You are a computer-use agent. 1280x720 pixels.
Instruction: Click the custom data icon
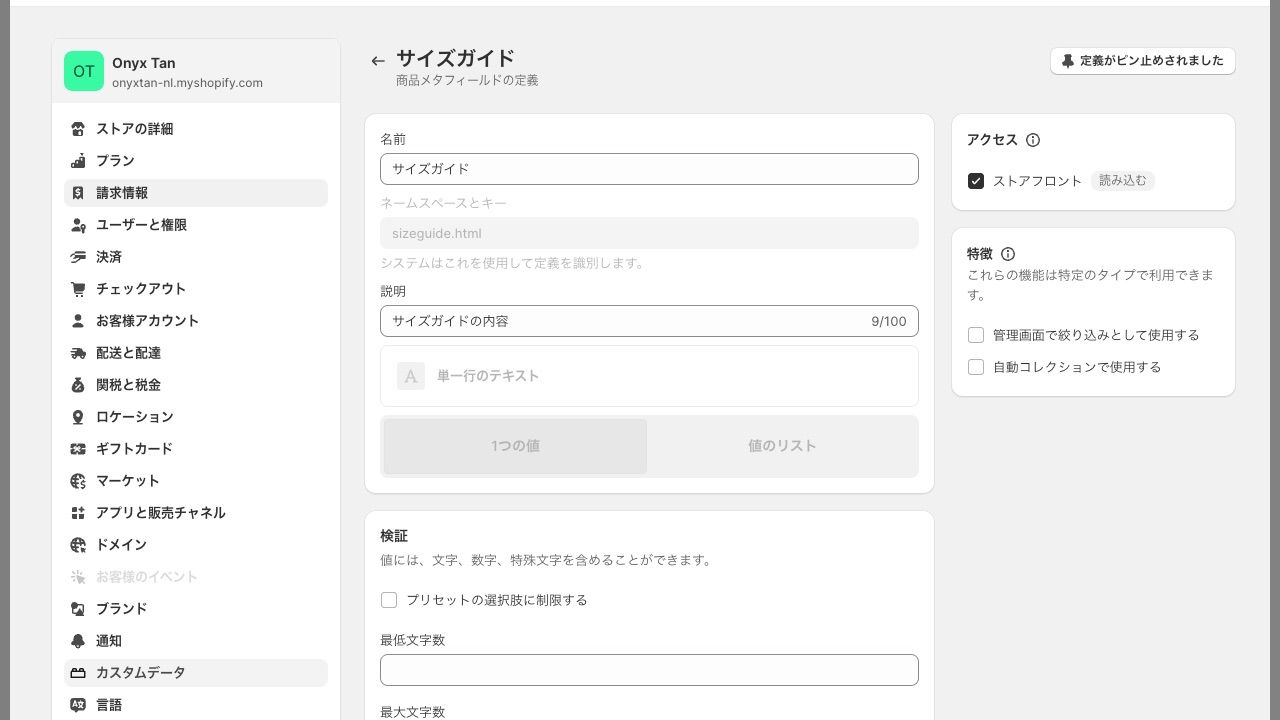tap(78, 673)
